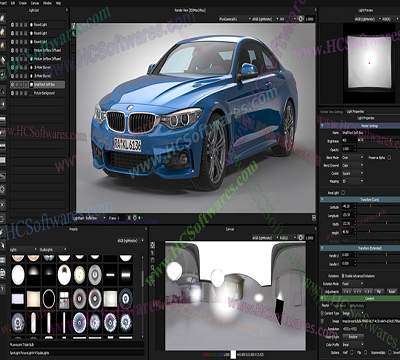The height and width of the screenshot is (360, 400).
Task: Toggle the Area Light checkbox
Action: point(343,192)
